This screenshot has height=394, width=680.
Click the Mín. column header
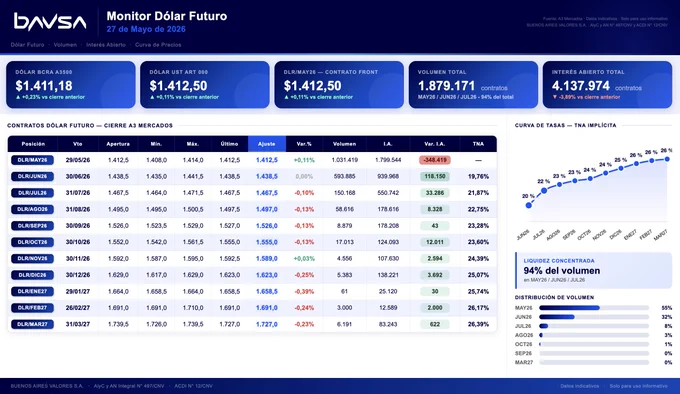[156, 144]
